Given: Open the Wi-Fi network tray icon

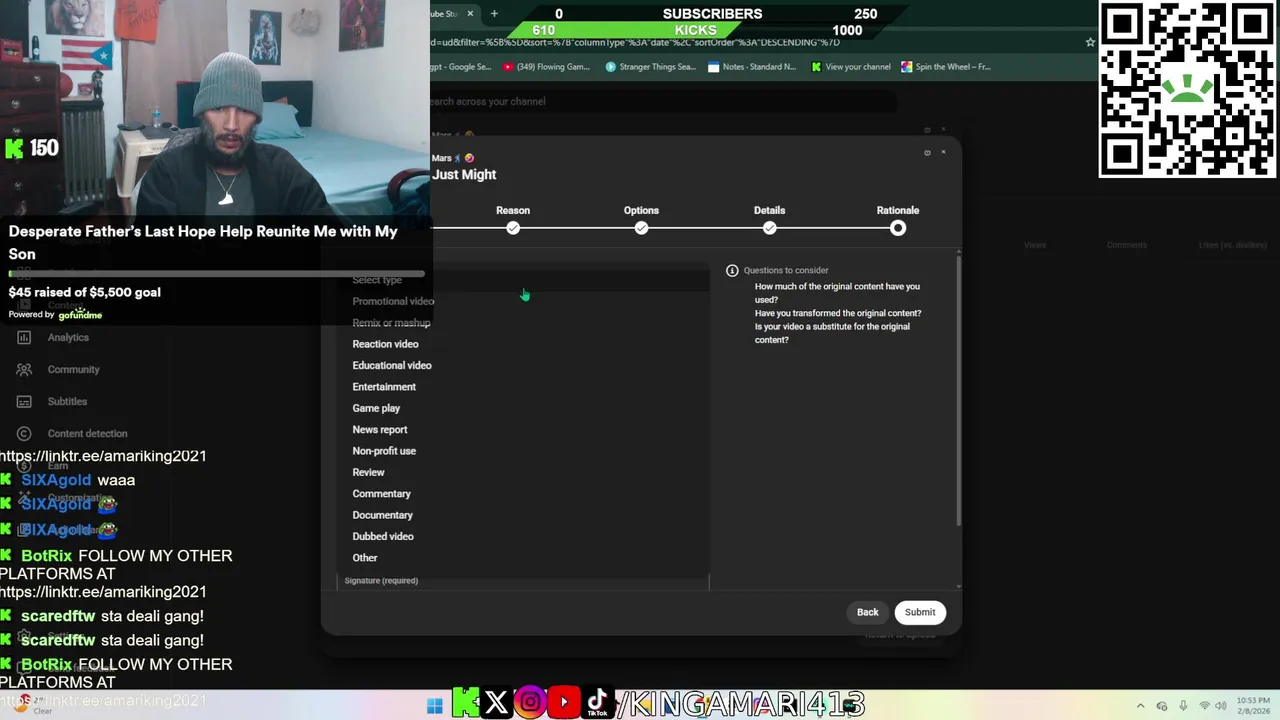Looking at the screenshot, I should click(x=1204, y=706).
